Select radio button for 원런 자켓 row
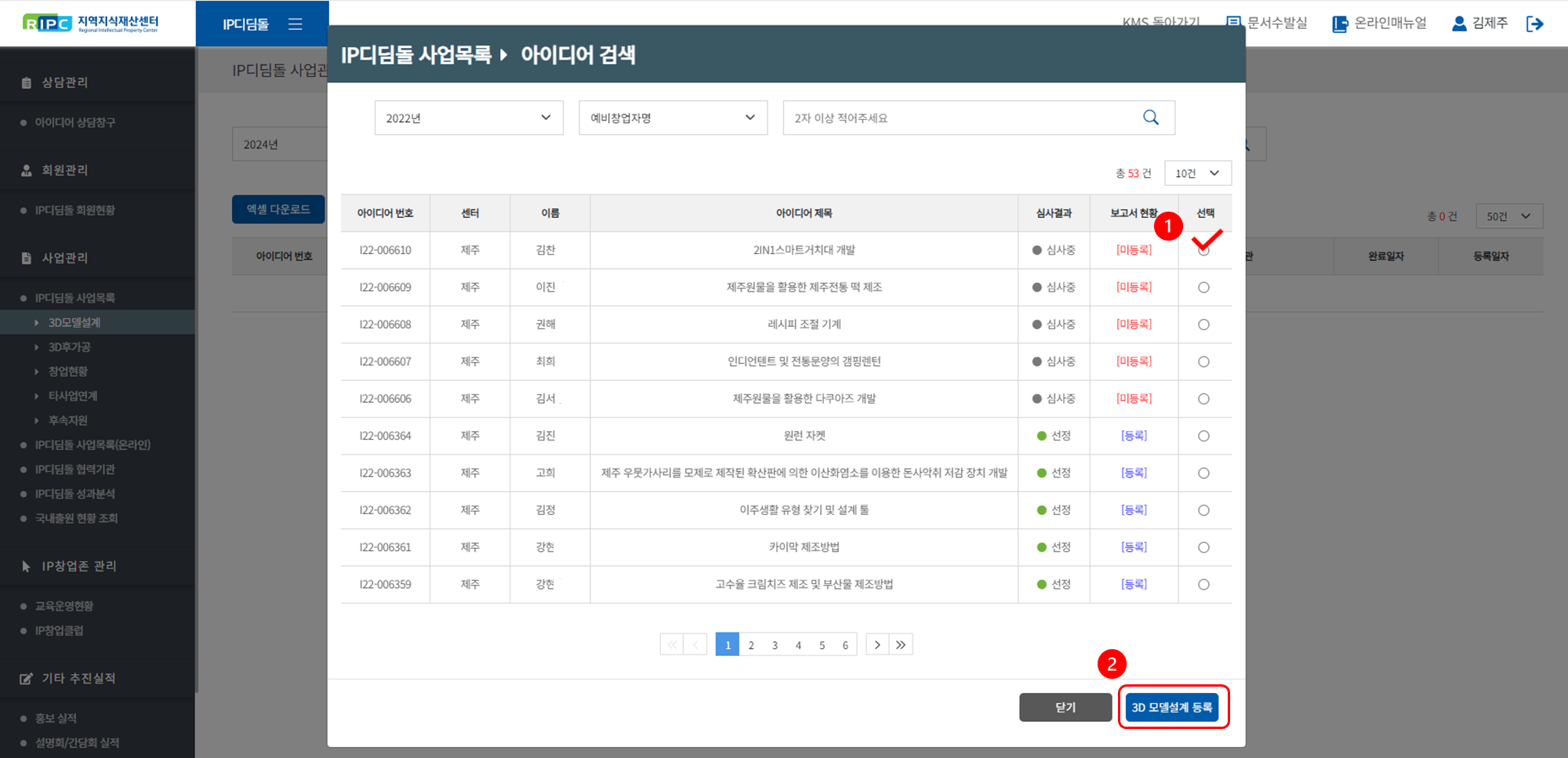This screenshot has width=1568, height=758. click(1203, 436)
